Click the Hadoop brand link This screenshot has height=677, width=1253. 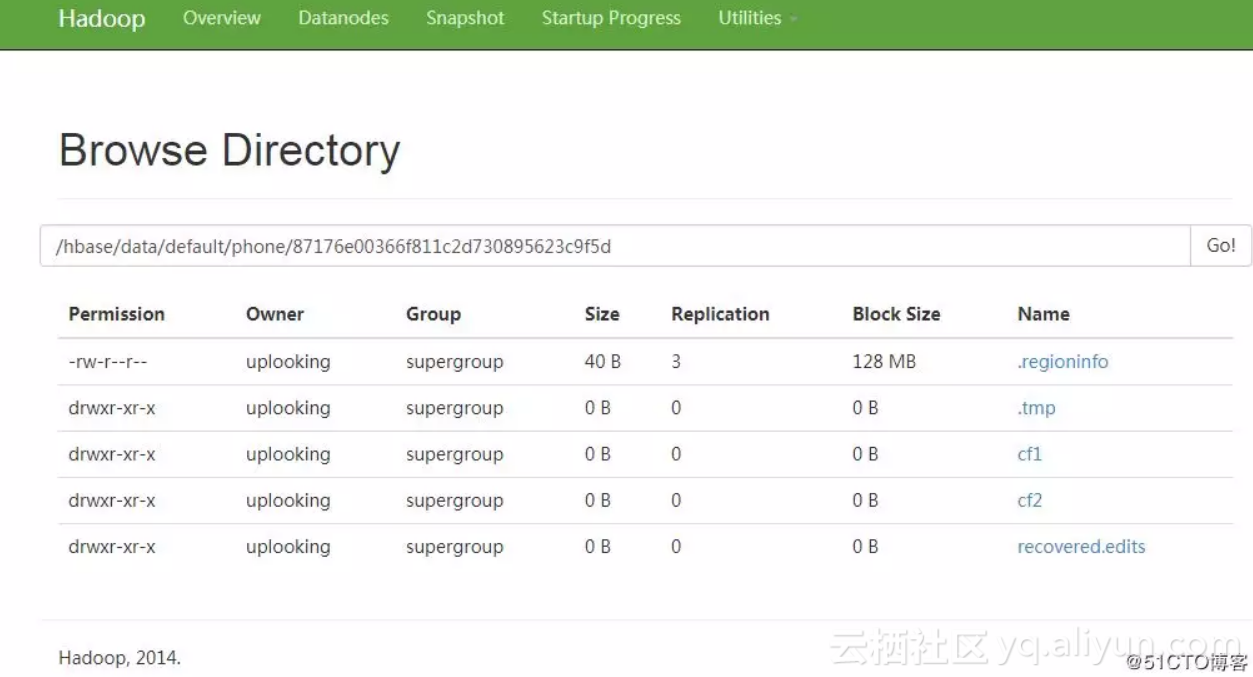point(102,19)
